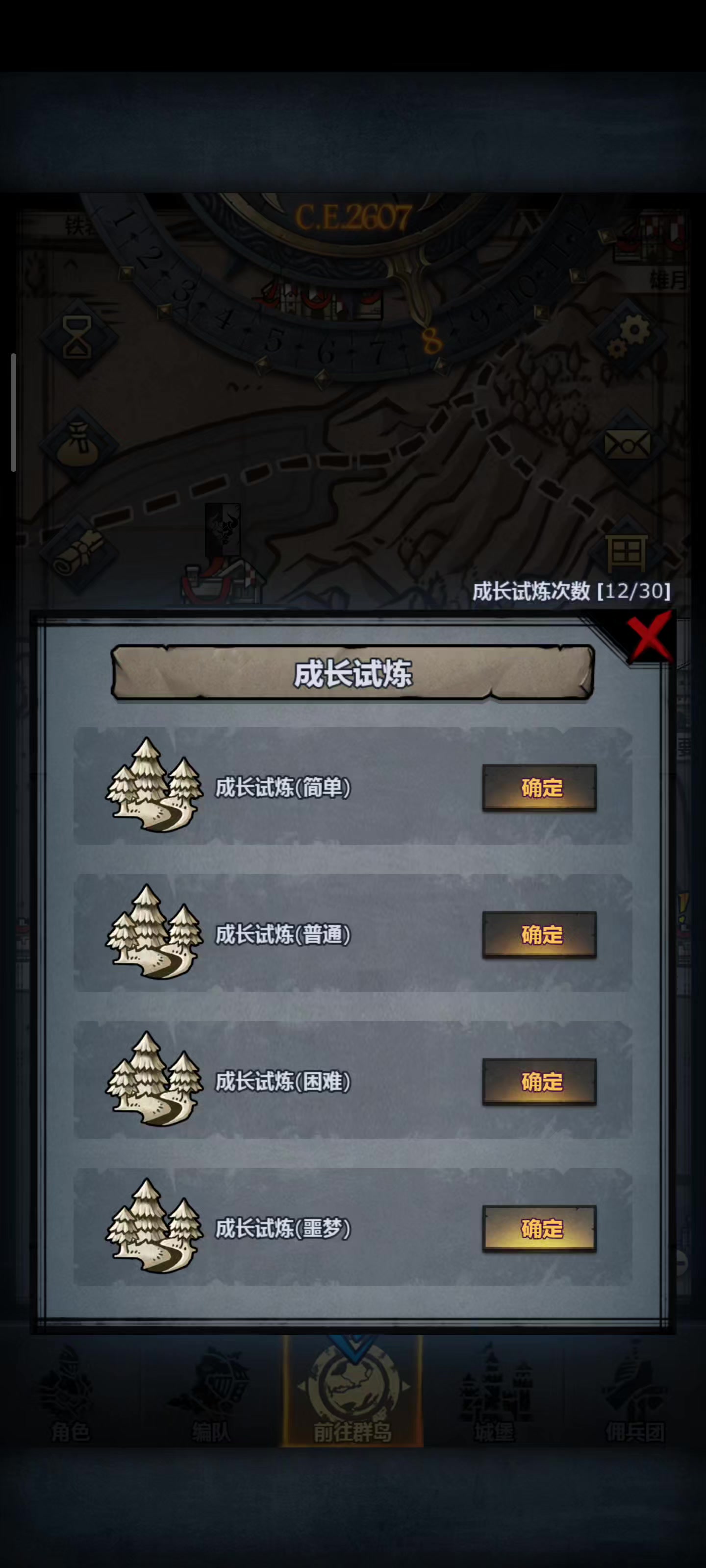The image size is (706, 1568).
Task: Click the pine tree icon for 困难 trial
Action: tap(154, 1078)
